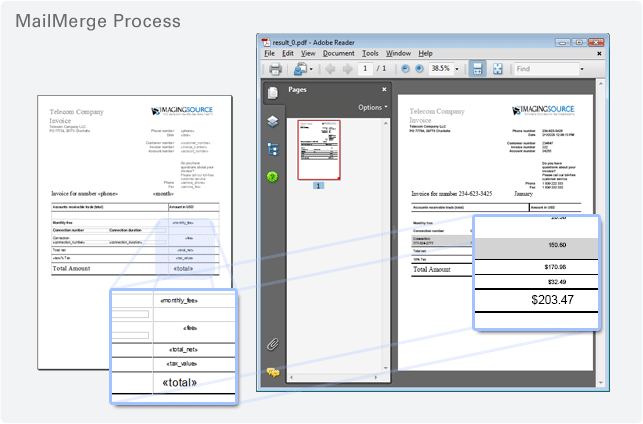Go to next page arrow
643x424 pixels.
point(347,69)
